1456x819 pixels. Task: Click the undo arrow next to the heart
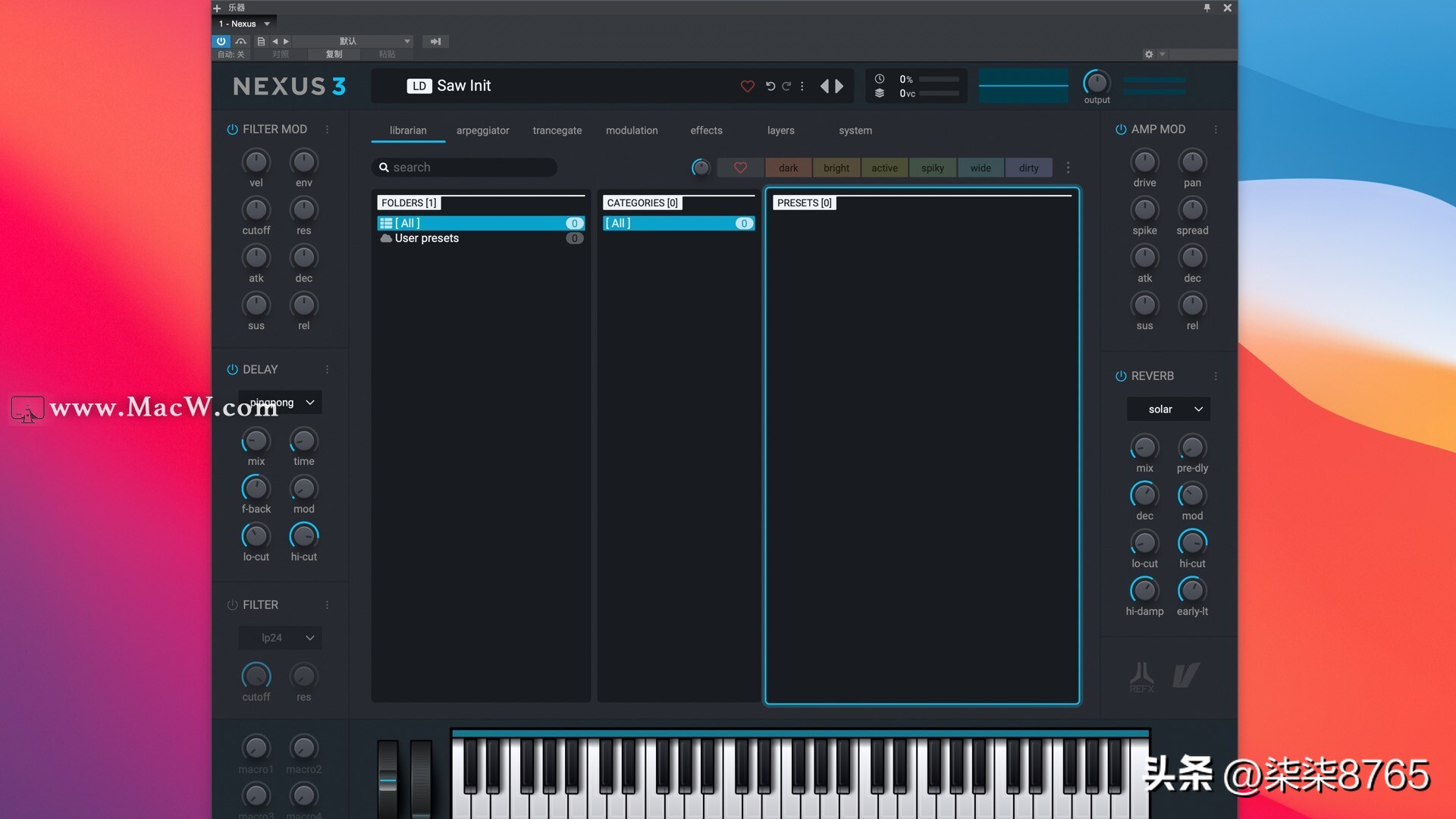click(x=770, y=86)
